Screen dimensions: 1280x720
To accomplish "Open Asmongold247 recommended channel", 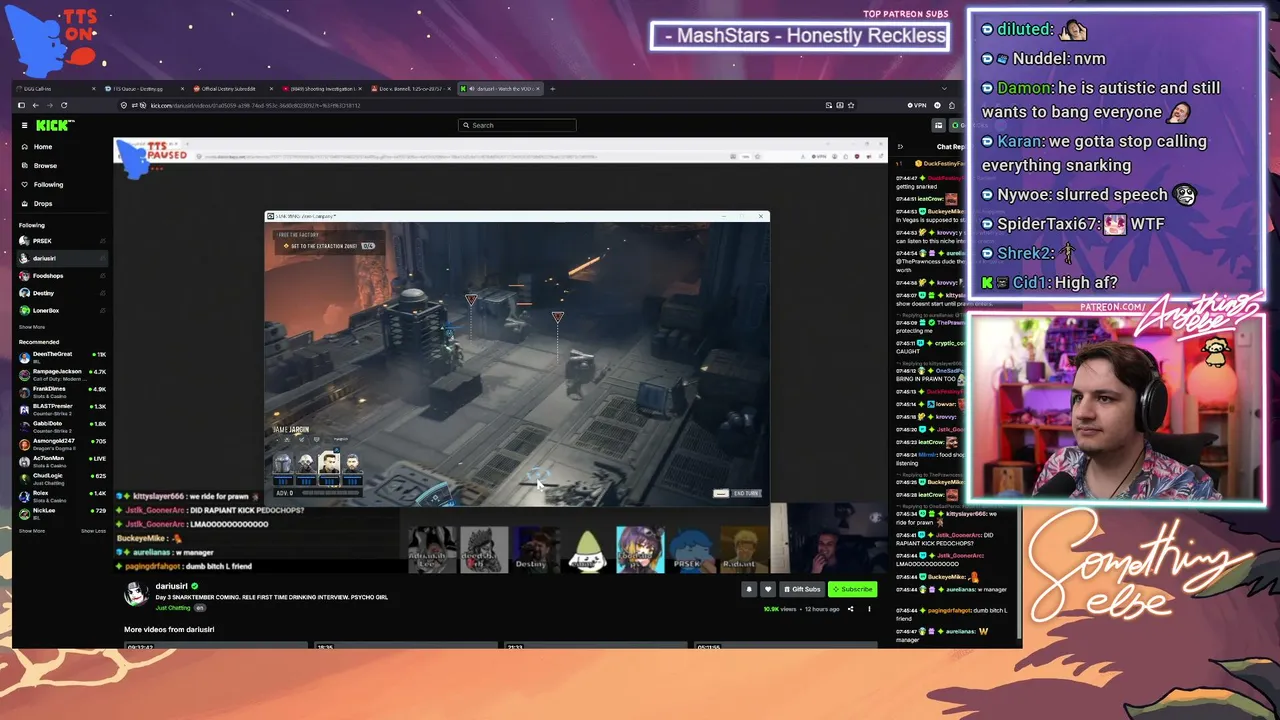I will [62, 443].
